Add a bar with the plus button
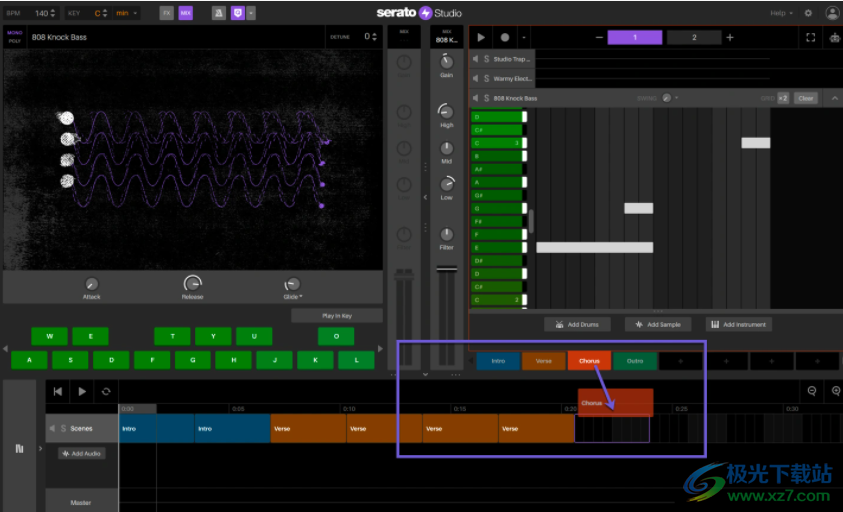The height and width of the screenshot is (512, 843). tap(730, 37)
